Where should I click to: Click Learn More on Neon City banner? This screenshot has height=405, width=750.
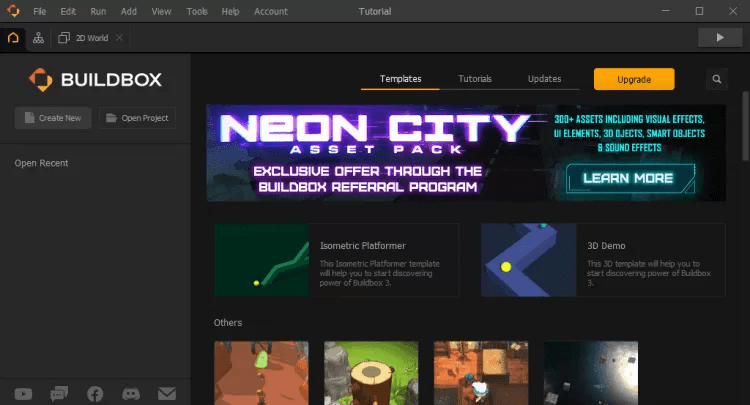click(630, 178)
